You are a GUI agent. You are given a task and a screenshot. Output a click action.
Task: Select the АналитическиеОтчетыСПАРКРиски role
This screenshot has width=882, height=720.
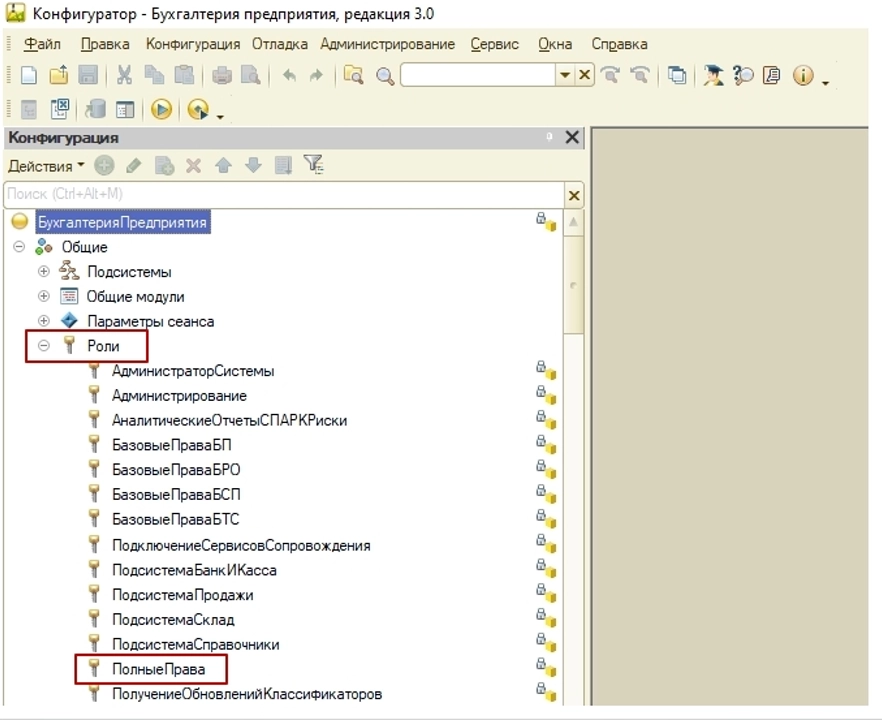(229, 420)
